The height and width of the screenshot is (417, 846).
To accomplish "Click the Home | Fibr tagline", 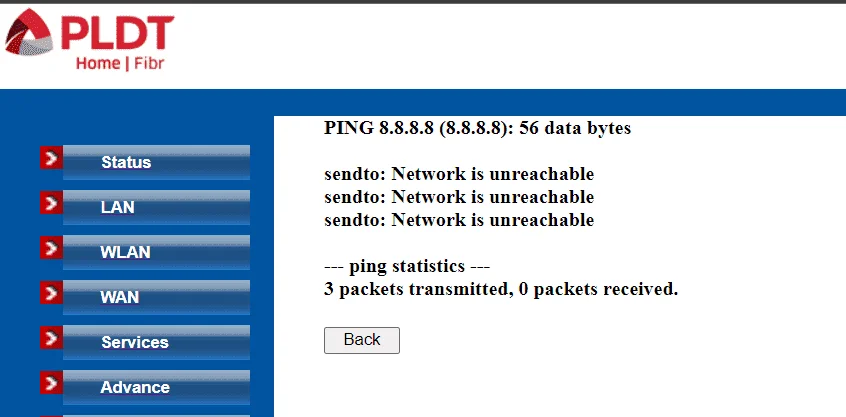I will 120,63.
